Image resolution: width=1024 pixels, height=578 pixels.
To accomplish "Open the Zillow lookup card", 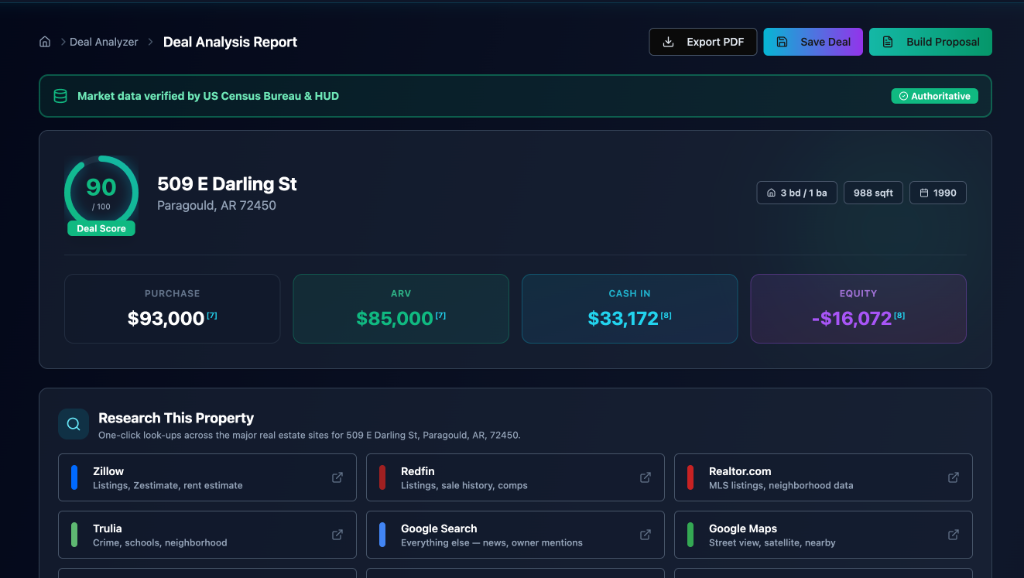I will (207, 477).
